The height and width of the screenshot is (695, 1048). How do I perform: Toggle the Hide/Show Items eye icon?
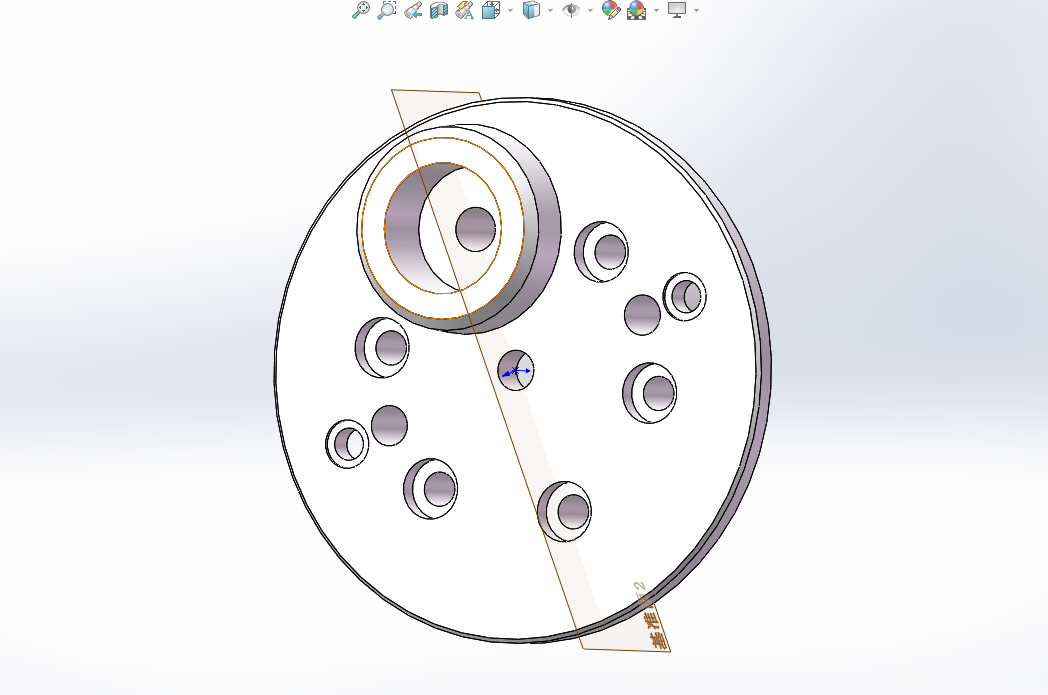click(571, 10)
